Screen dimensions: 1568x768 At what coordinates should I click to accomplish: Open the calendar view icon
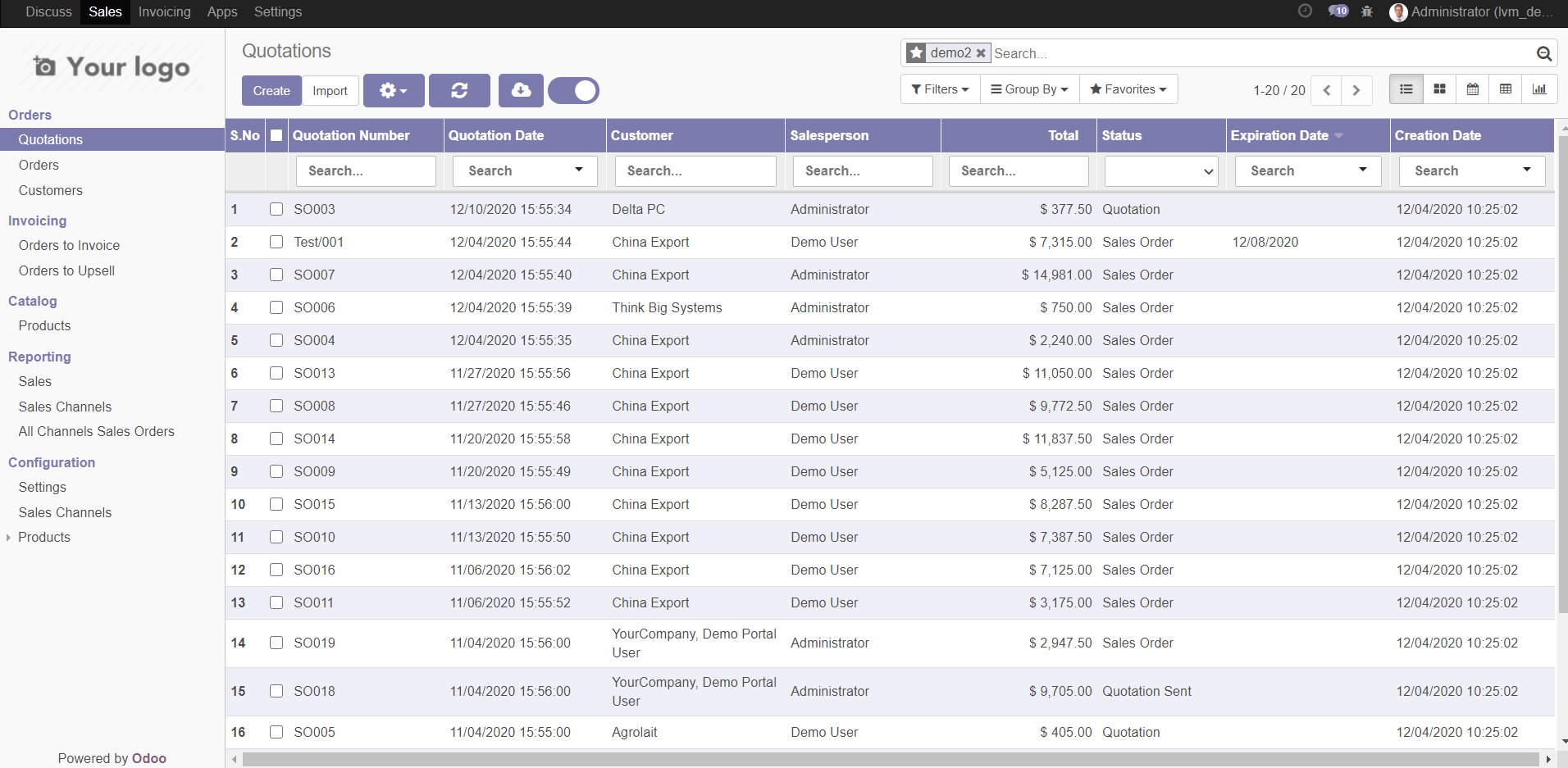[1473, 89]
